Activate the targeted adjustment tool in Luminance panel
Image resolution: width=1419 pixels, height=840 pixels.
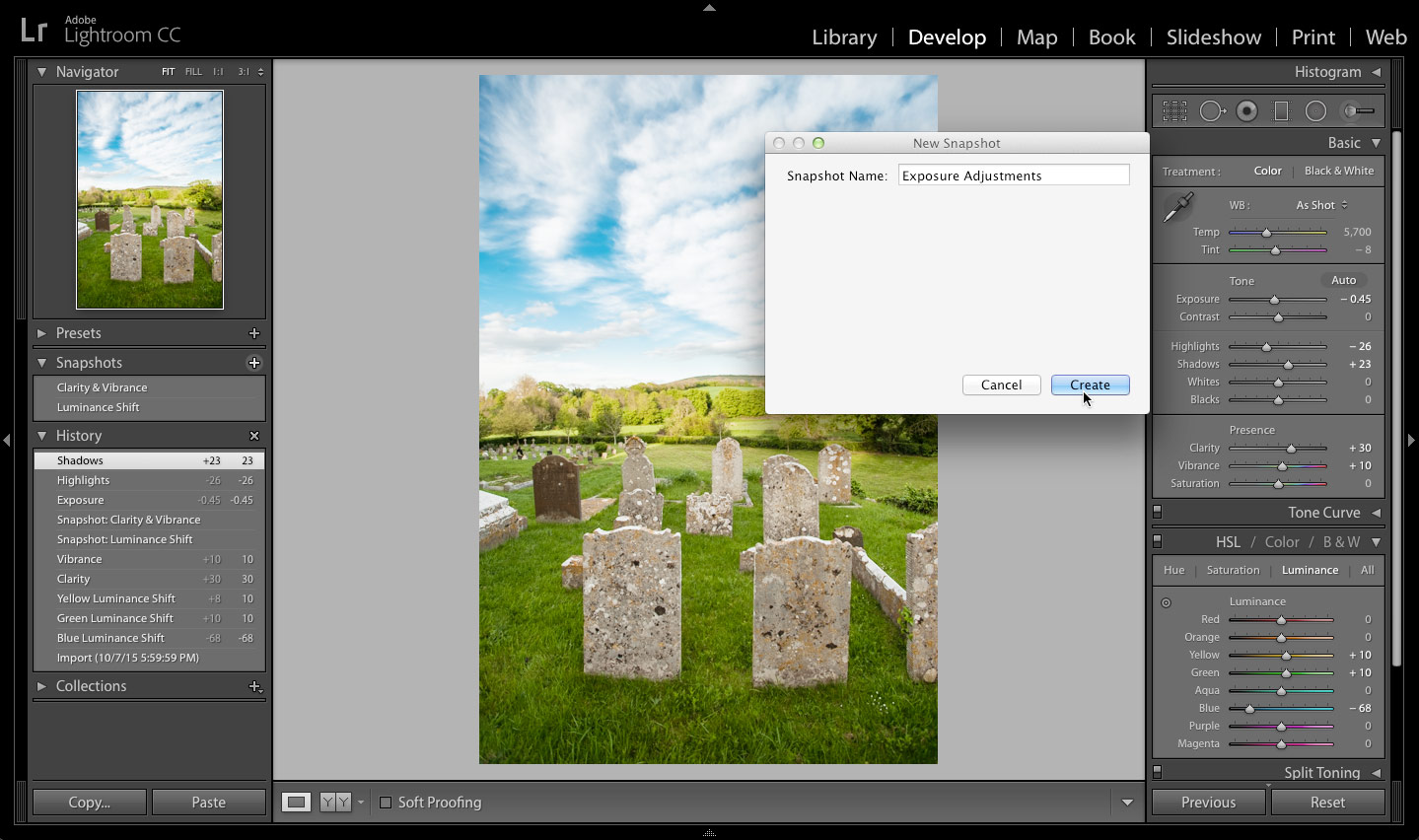(1166, 601)
